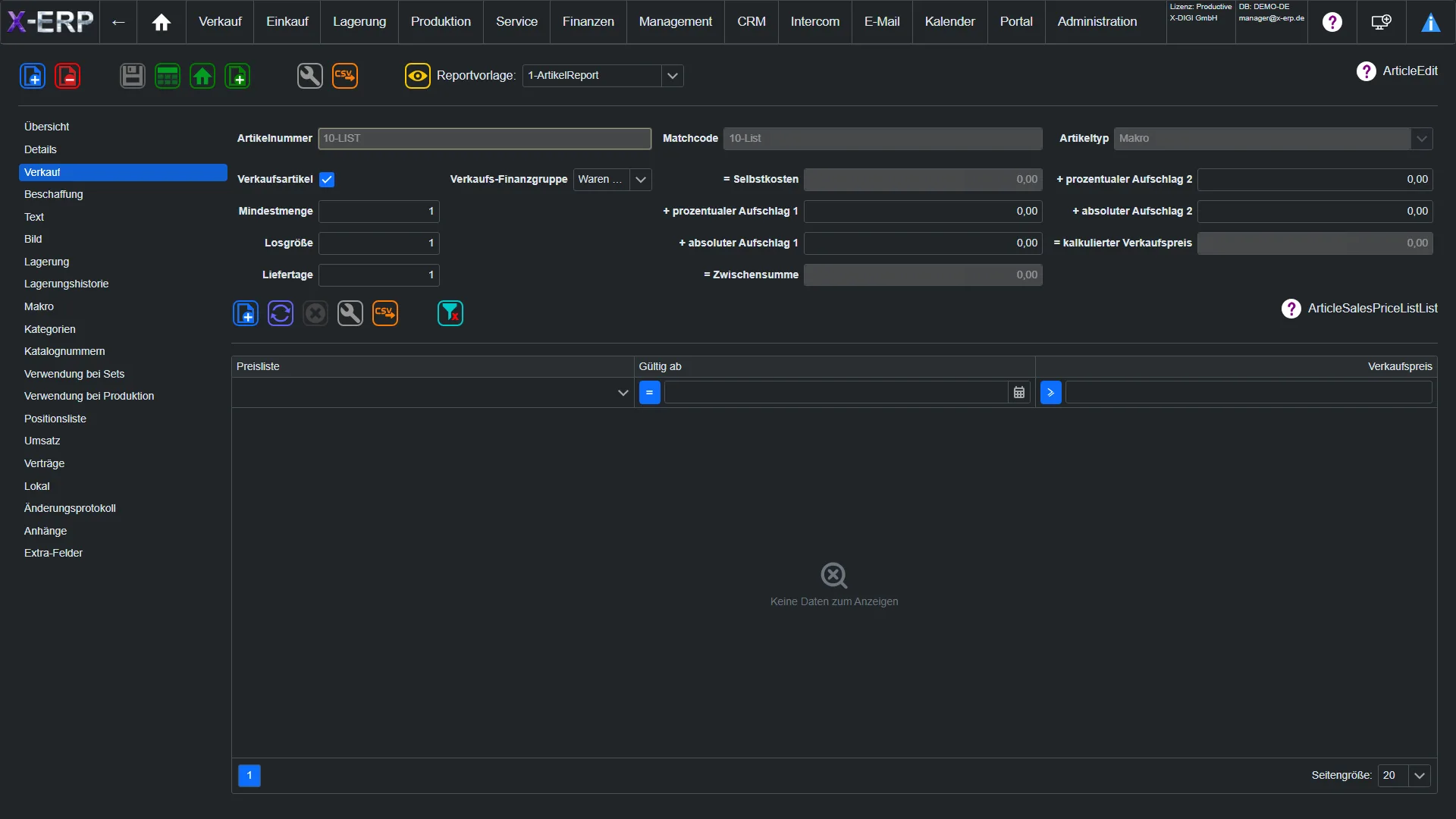The image size is (1456, 819).
Task: Open ArticleSalesPriceListList help icon
Action: (x=1291, y=309)
